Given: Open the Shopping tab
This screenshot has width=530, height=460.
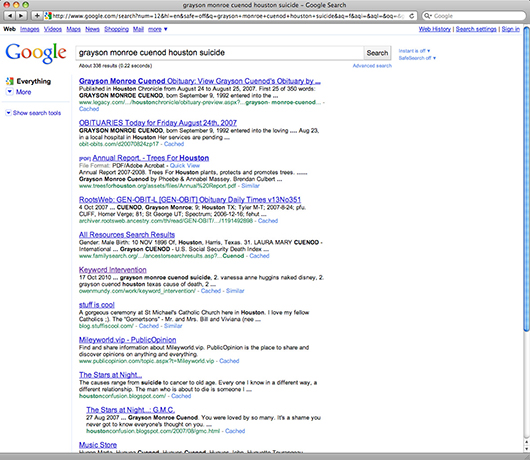Looking at the screenshot, I should pyautogui.click(x=116, y=29).
